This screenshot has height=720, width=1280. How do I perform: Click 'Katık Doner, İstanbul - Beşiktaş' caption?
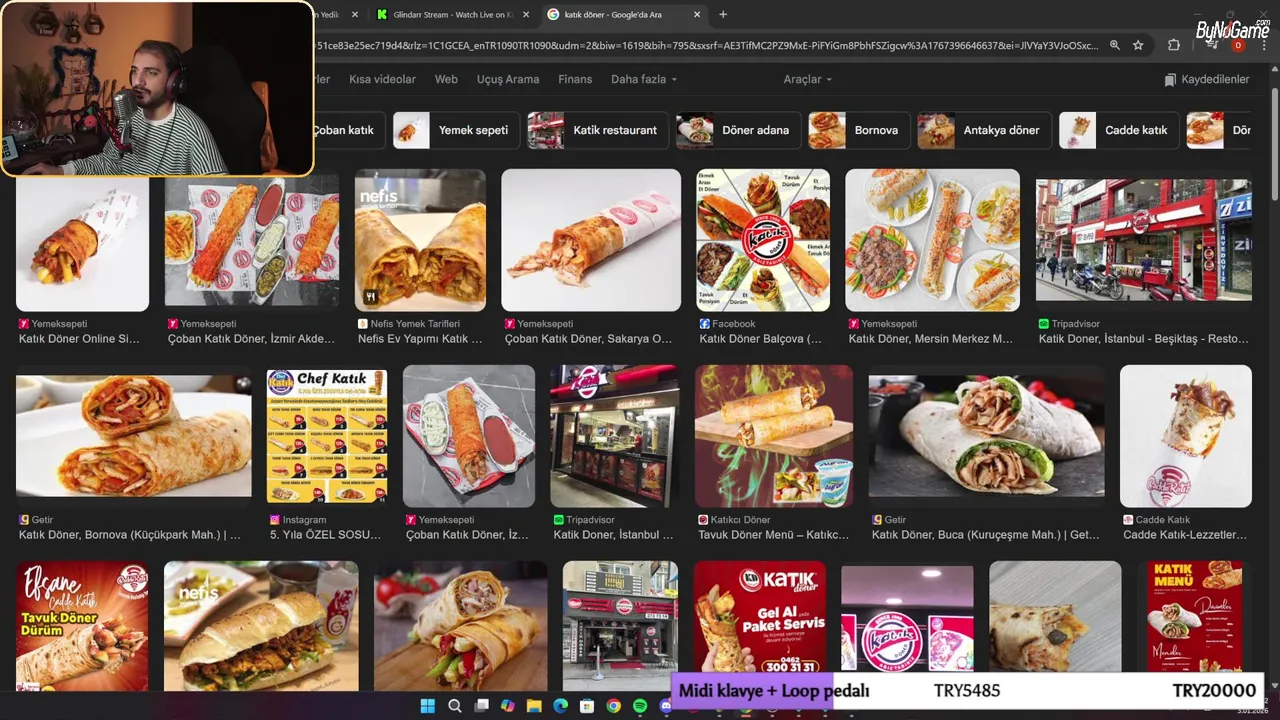pos(1144,339)
